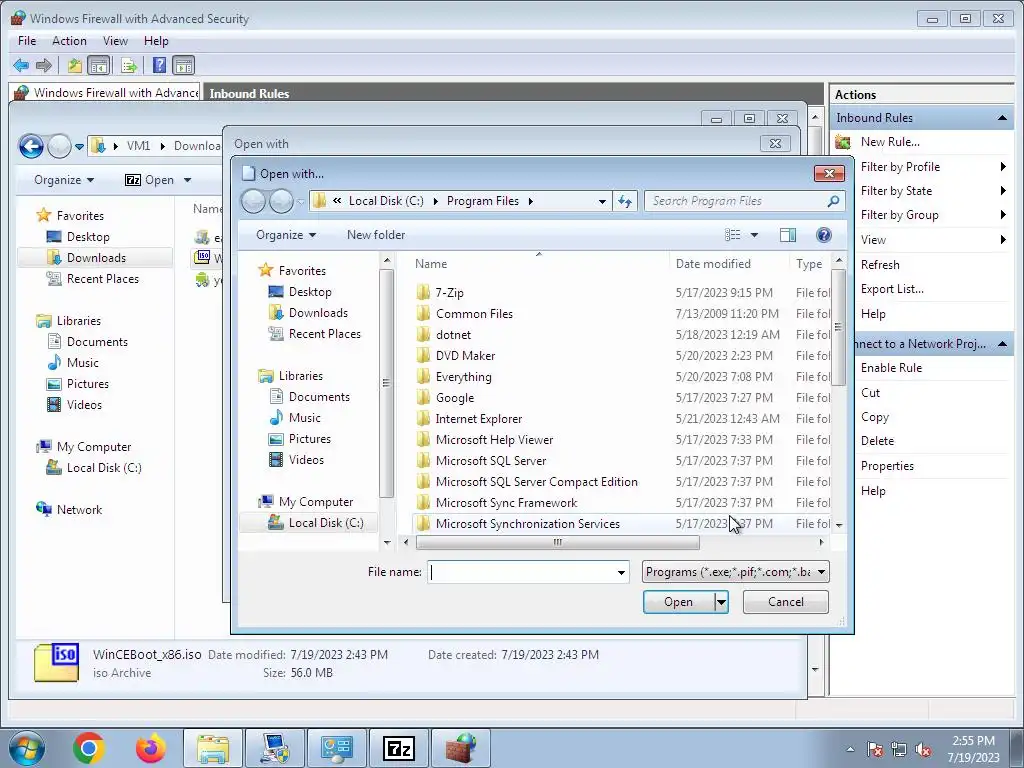1024x768 pixels.
Task: Click the search magnifier in Search Program Files
Action: click(x=833, y=201)
